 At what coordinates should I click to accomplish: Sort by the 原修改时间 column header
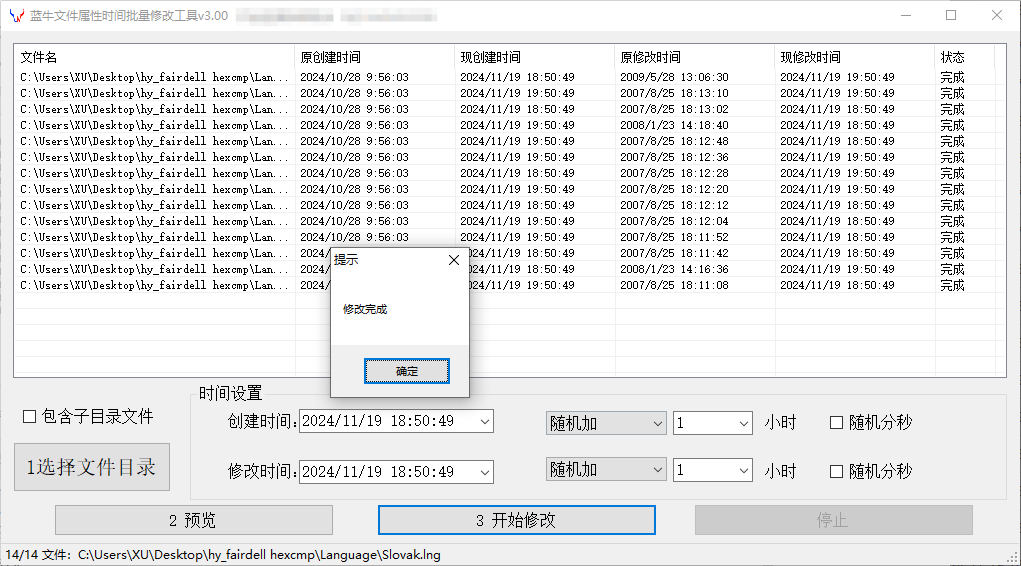694,57
